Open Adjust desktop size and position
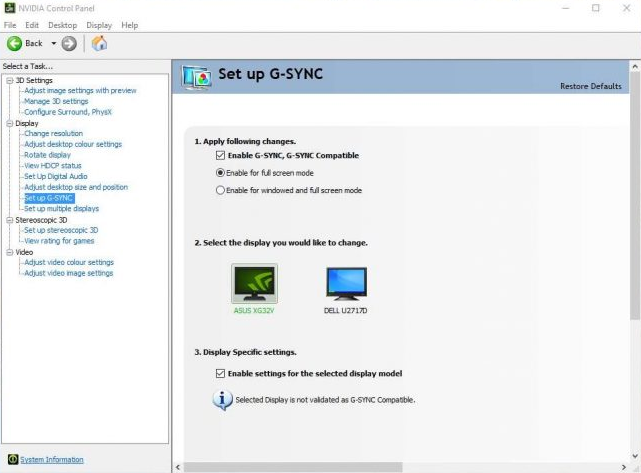The height and width of the screenshot is (473, 641). pos(76,187)
